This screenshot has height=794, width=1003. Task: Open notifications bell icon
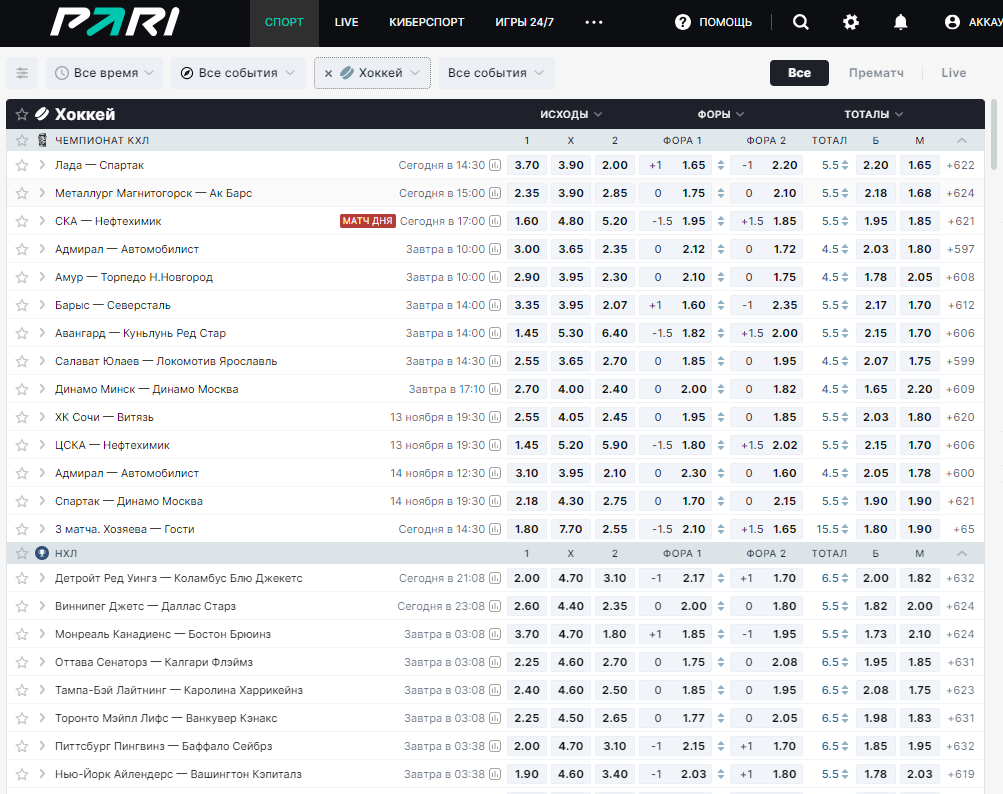(x=900, y=22)
